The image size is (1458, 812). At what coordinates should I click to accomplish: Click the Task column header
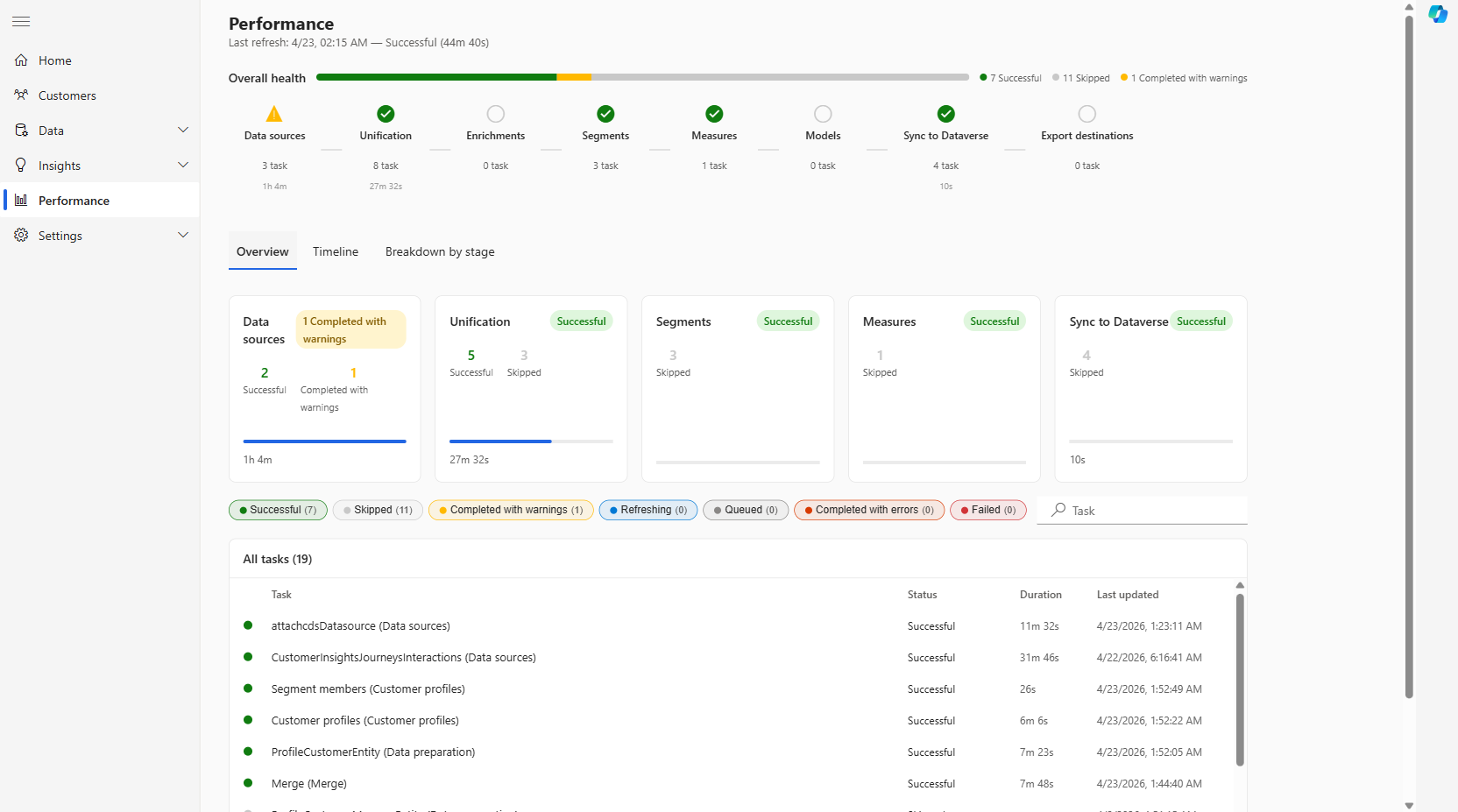[281, 595]
